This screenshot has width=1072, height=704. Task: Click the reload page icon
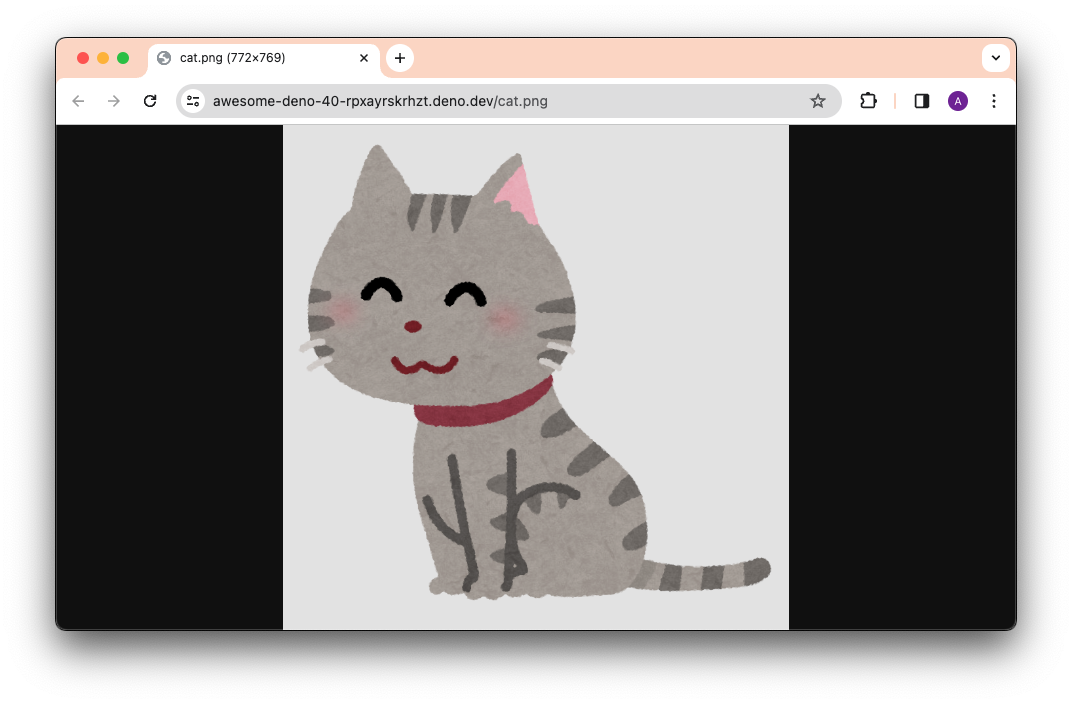(x=150, y=101)
